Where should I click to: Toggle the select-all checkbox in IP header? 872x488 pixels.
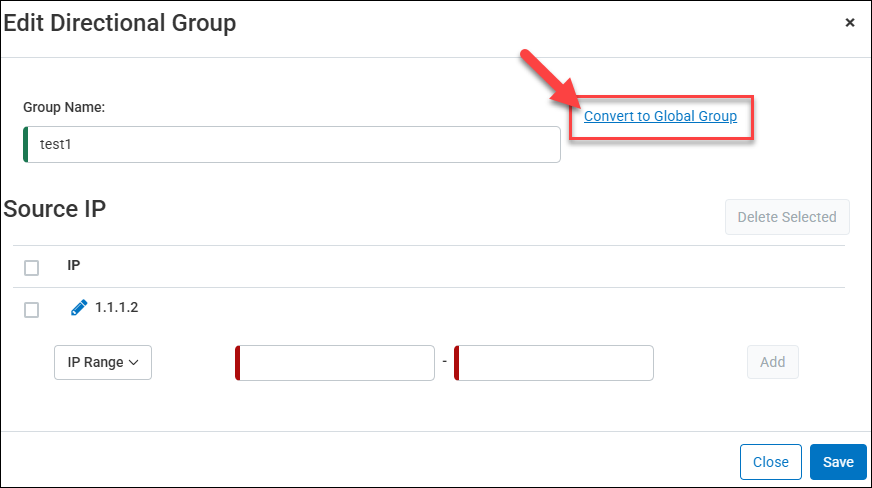click(x=31, y=268)
